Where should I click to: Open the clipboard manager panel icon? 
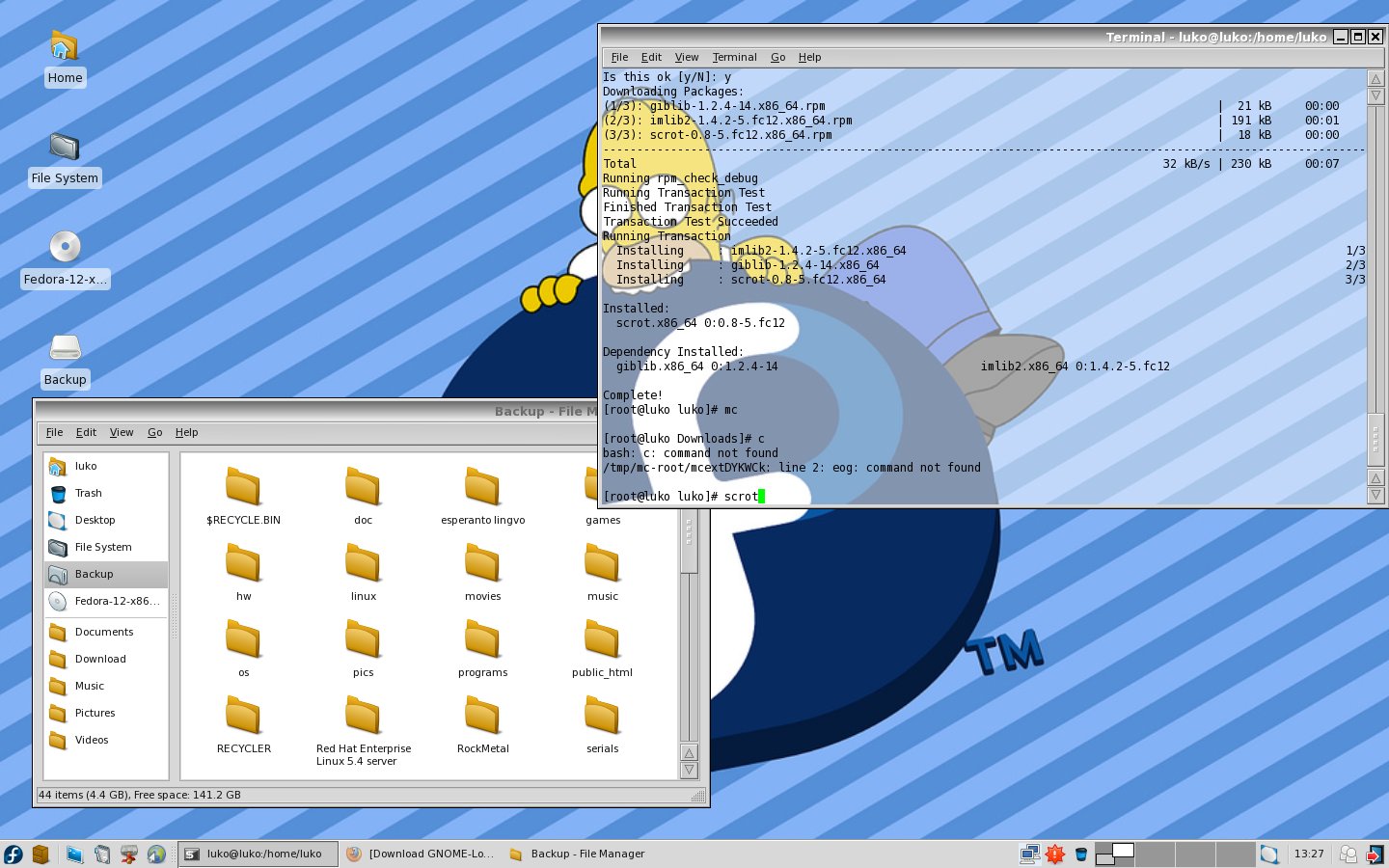(x=102, y=854)
